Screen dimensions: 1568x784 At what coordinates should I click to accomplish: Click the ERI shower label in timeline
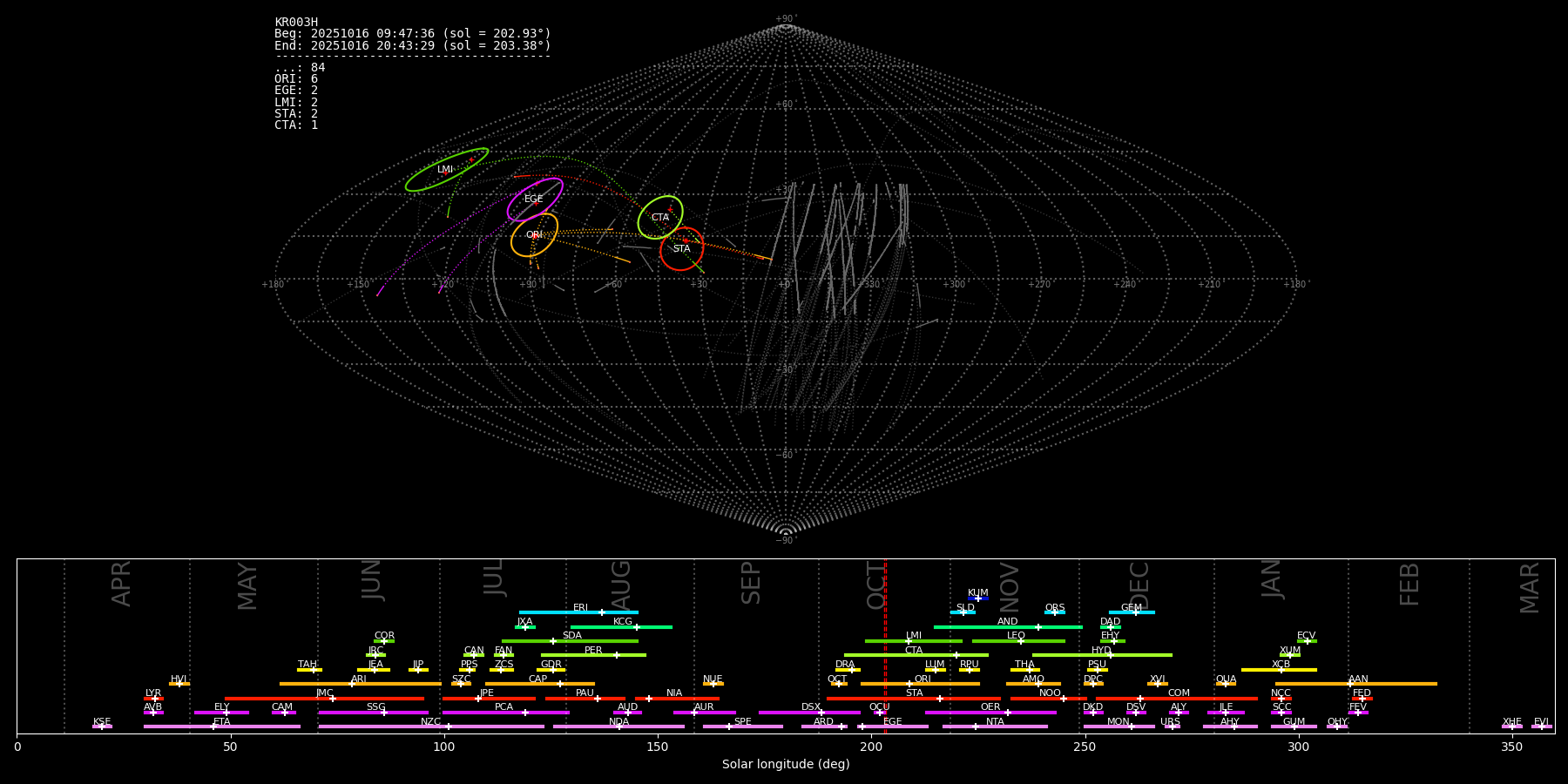click(581, 608)
